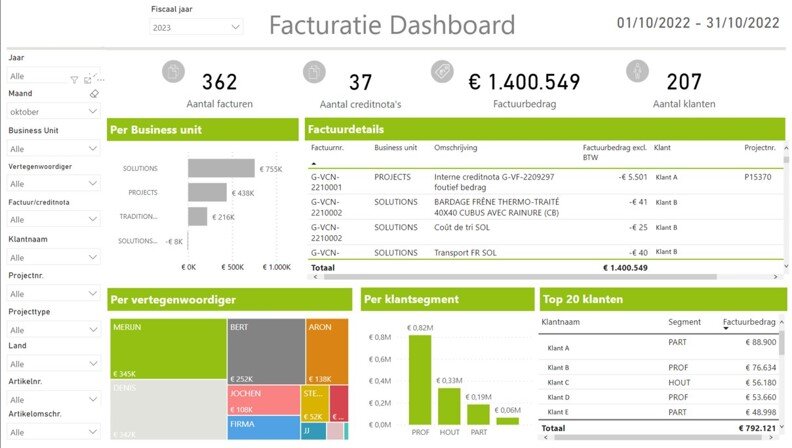Select the blue FIRMA treemap tile
The width and height of the screenshot is (792, 448).
click(264, 428)
